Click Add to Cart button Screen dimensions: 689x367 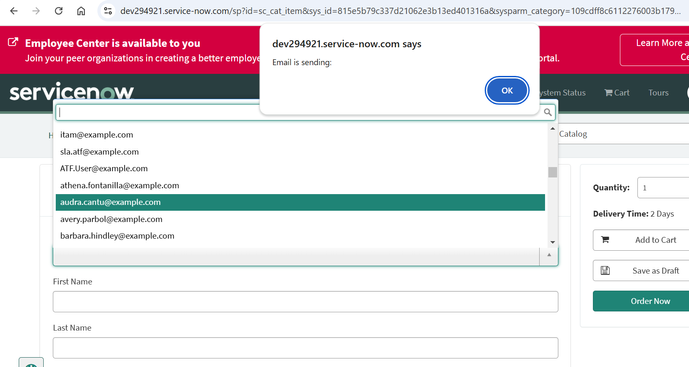[x=641, y=240]
